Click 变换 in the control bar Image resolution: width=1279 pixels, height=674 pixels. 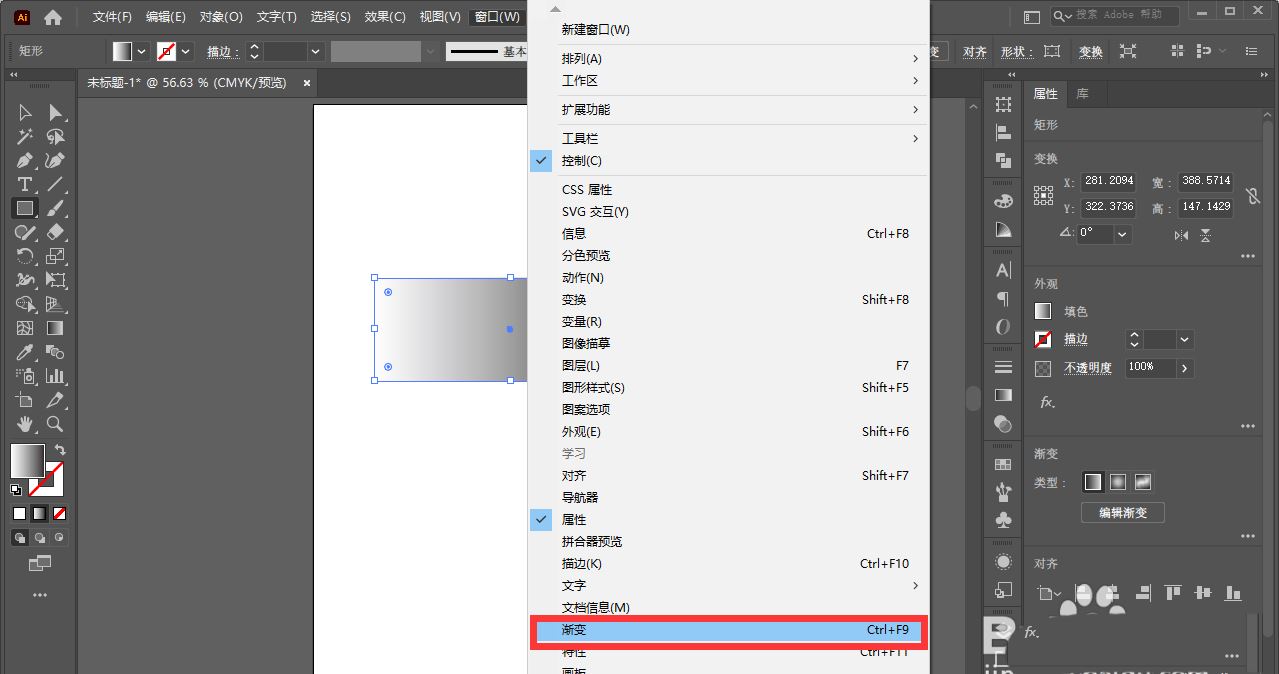1090,49
